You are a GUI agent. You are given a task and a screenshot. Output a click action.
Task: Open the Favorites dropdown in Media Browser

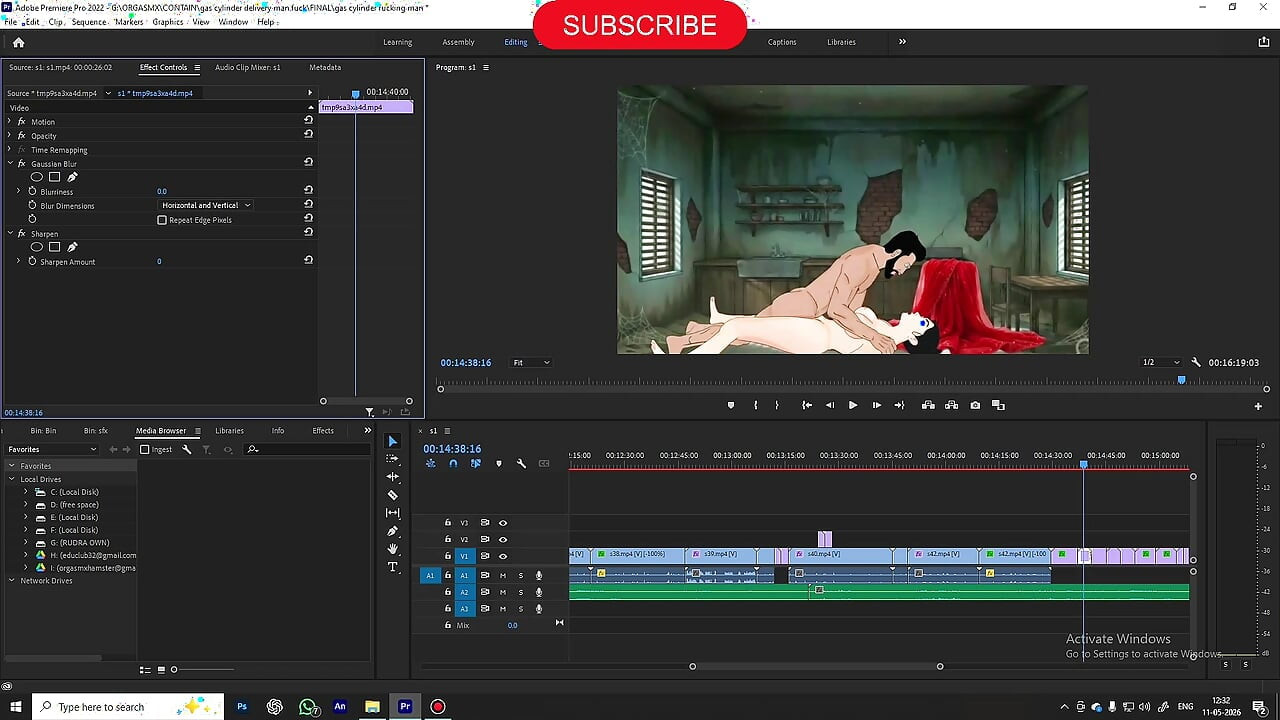(x=52, y=449)
